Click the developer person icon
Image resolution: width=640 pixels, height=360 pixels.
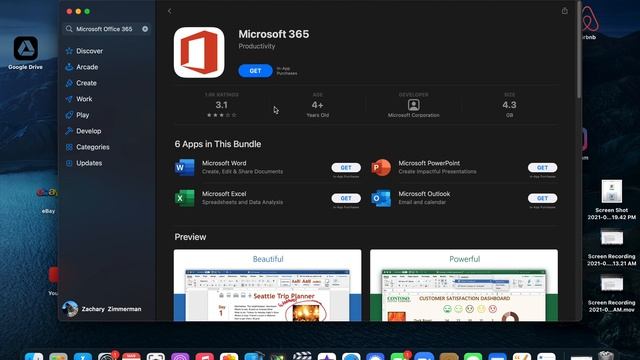tap(413, 105)
